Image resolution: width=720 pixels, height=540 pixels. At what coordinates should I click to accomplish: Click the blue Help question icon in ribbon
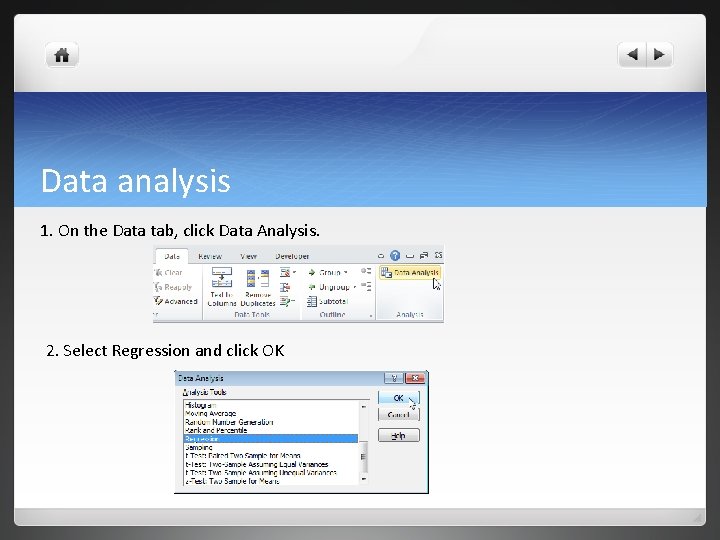[395, 255]
